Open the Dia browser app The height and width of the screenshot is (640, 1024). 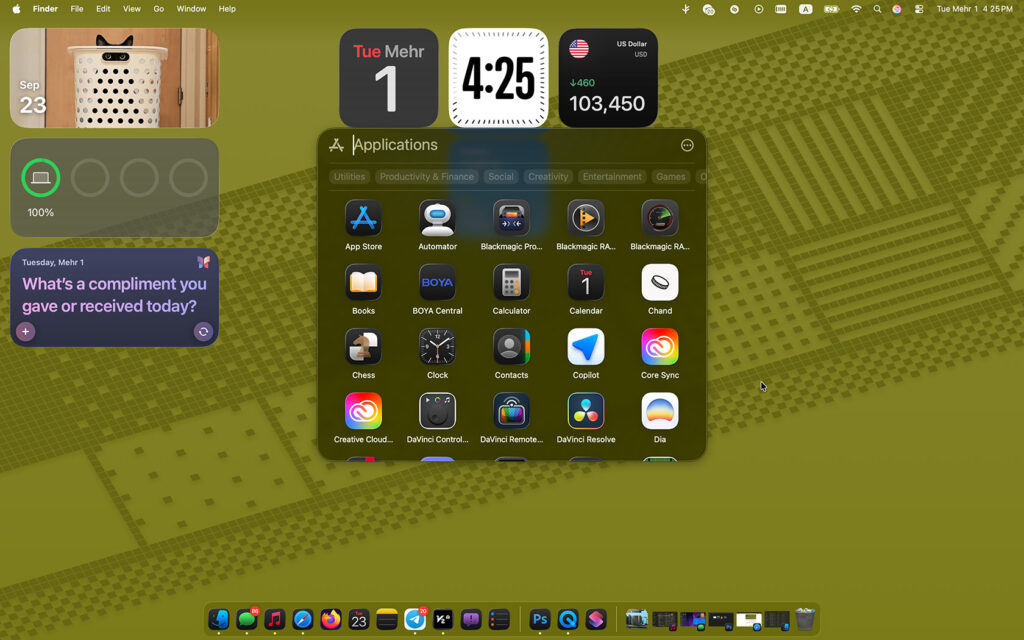pos(660,411)
